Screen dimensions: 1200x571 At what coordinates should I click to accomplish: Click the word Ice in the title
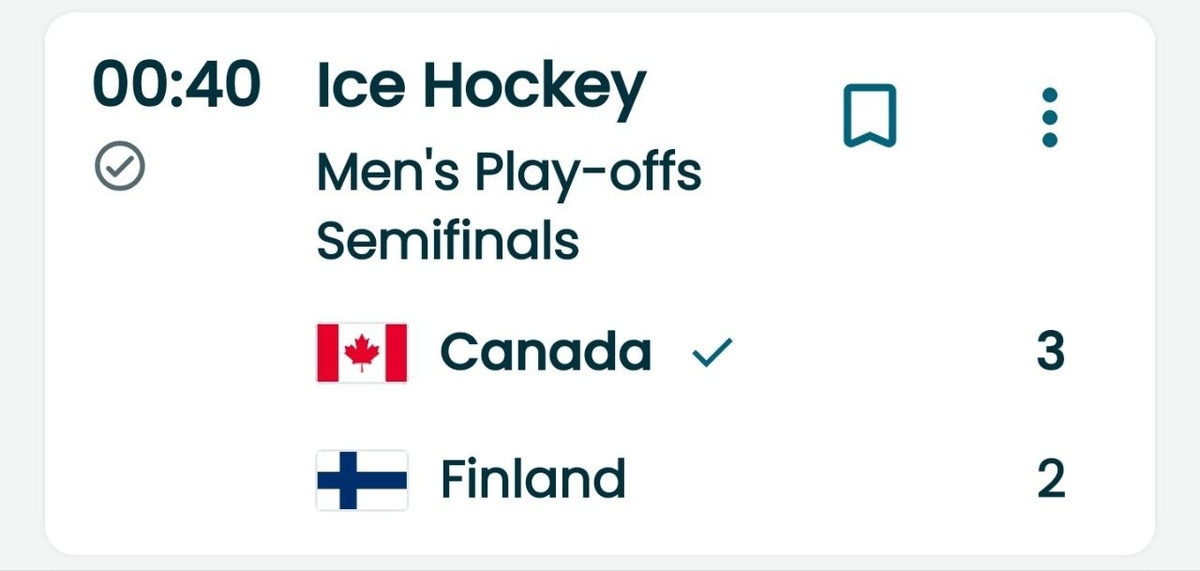coord(361,88)
